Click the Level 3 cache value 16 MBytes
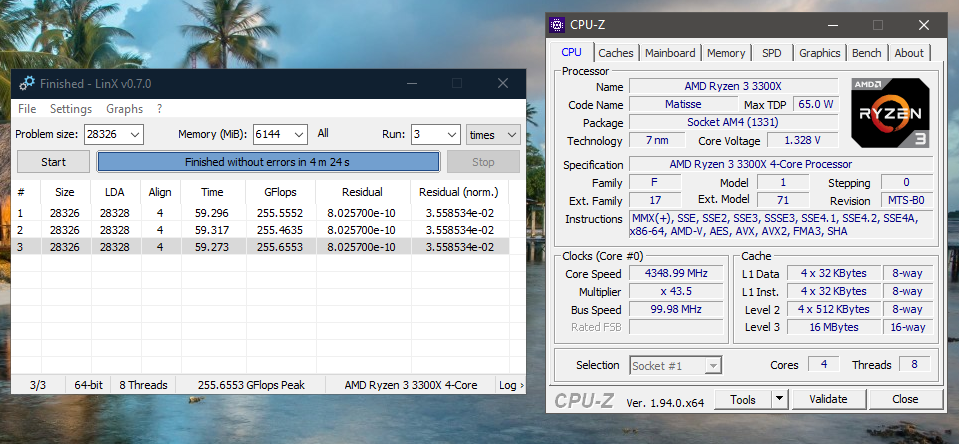The width and height of the screenshot is (959, 444). 834,327
